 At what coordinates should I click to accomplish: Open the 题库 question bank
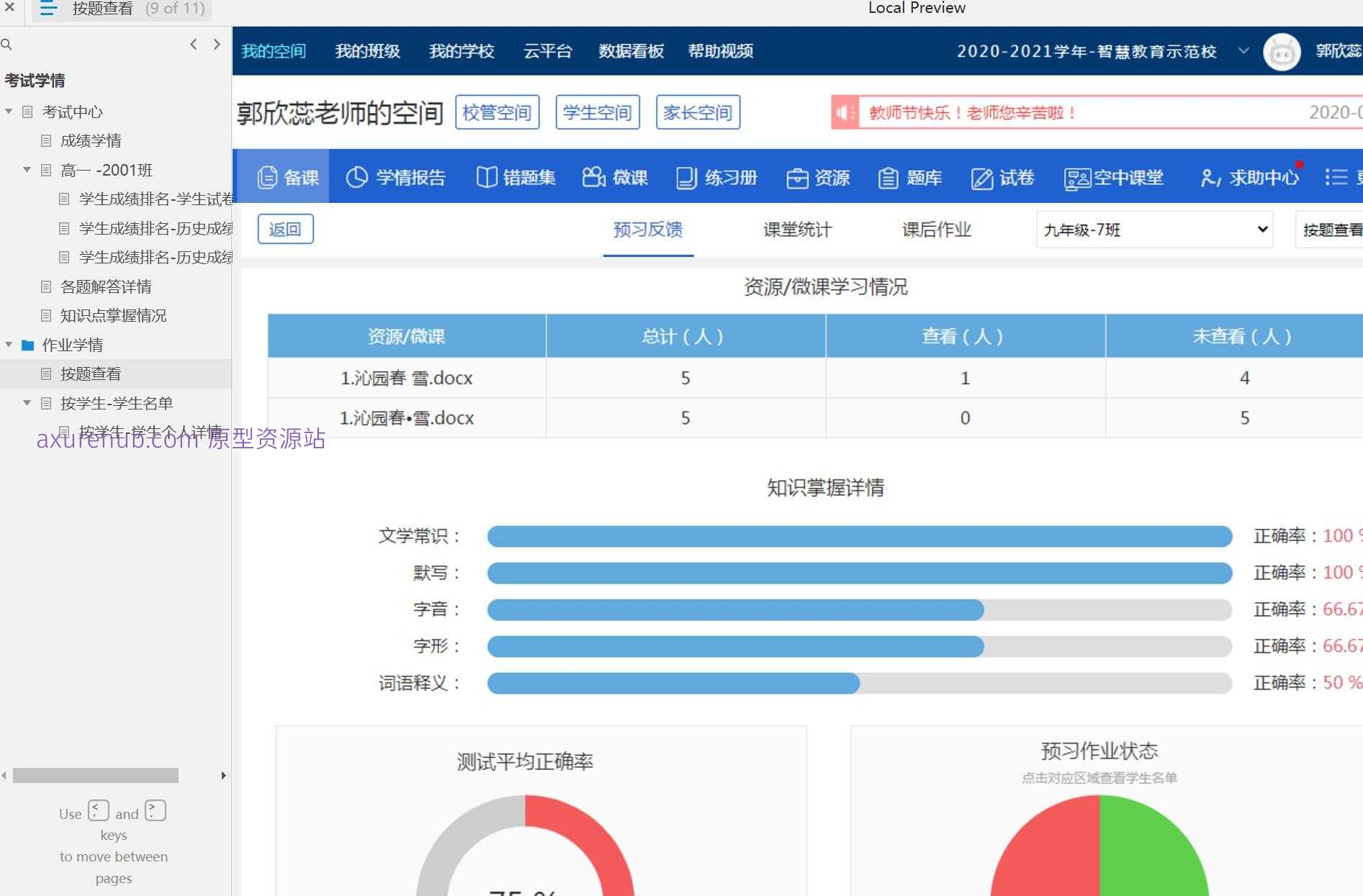pyautogui.click(x=909, y=177)
